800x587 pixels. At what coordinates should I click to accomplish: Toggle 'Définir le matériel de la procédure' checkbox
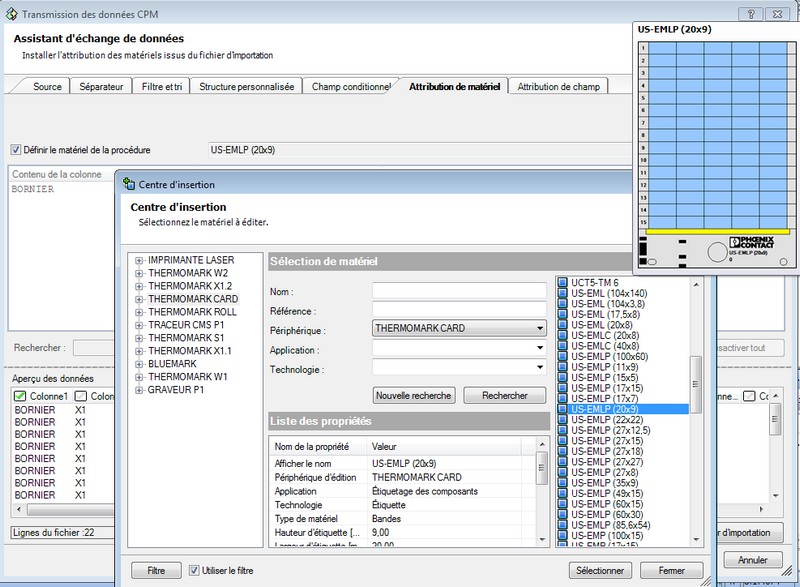pos(16,150)
